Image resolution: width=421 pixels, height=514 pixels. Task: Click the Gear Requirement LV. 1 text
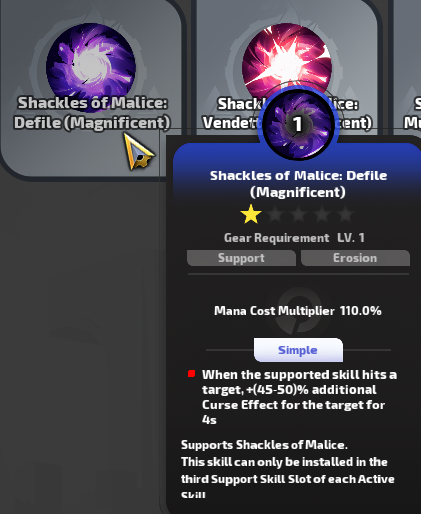click(294, 238)
